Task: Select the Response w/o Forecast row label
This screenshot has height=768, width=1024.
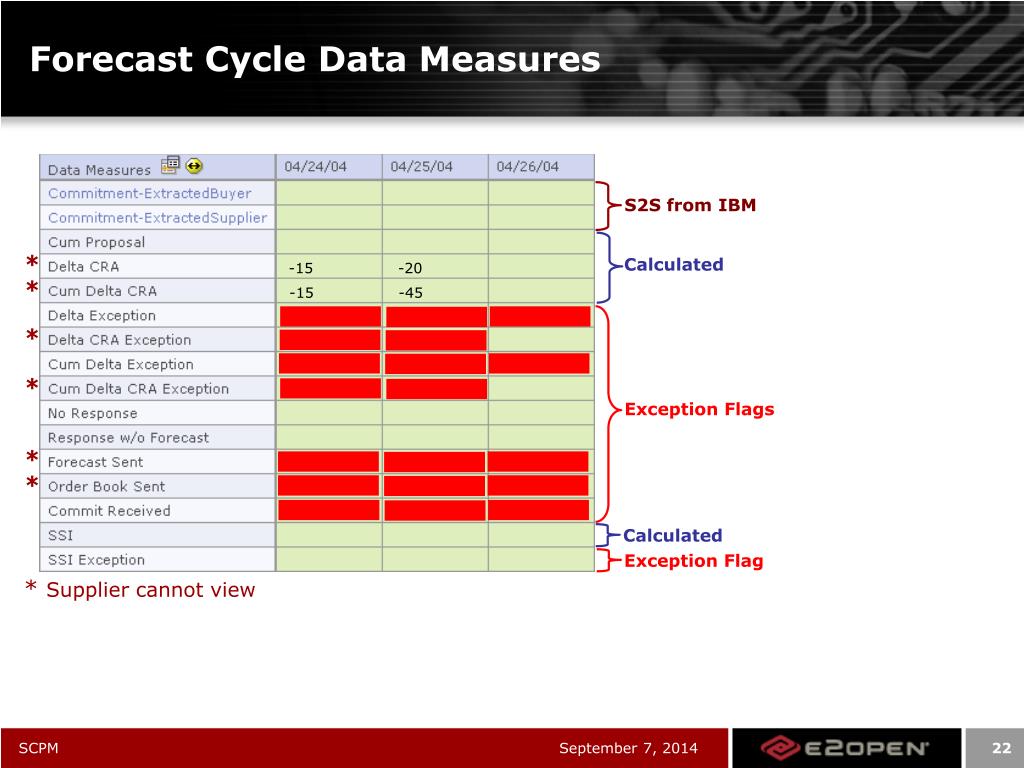Action: 129,438
